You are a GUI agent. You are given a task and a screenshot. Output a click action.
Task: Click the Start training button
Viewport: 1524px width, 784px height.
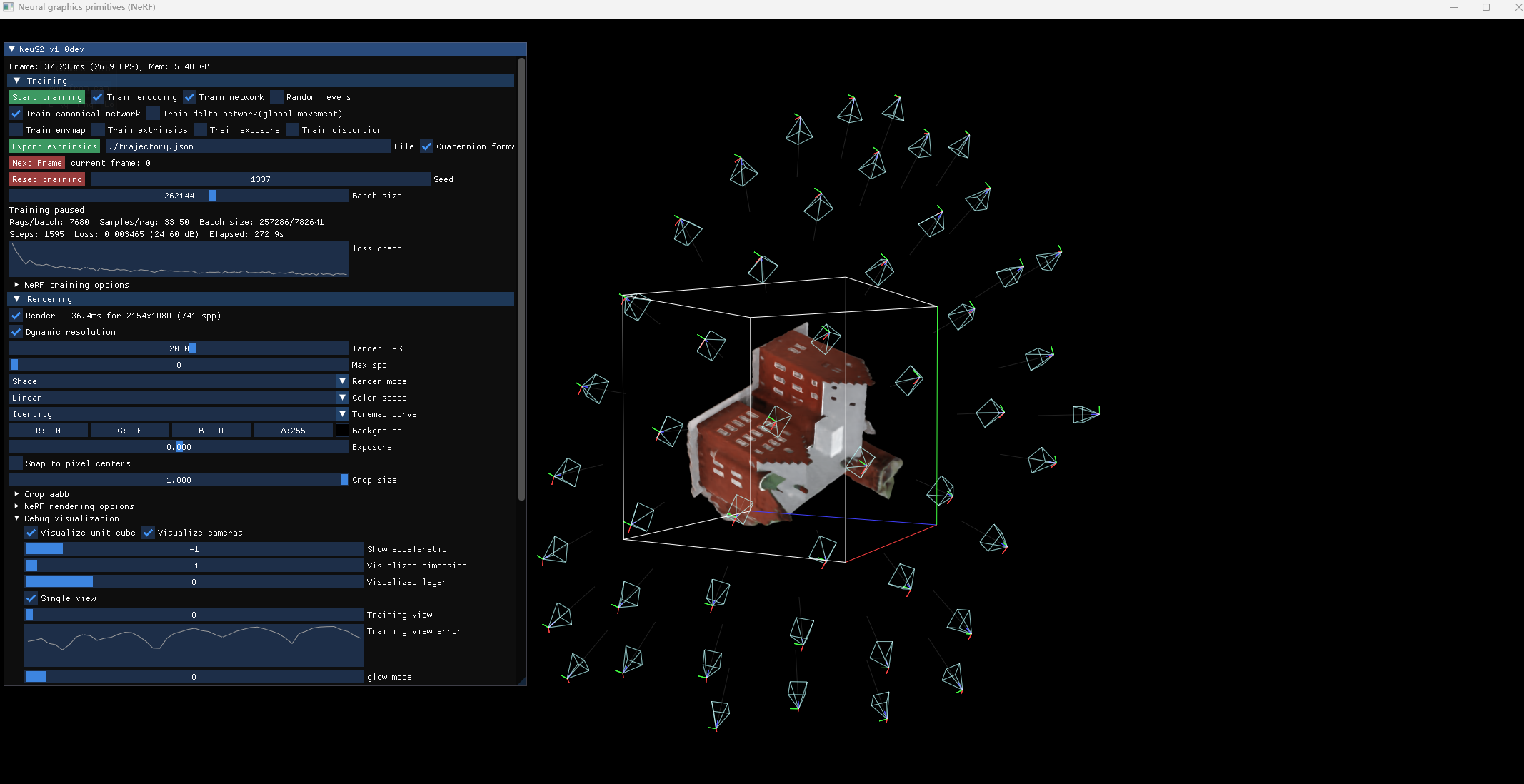click(x=46, y=96)
